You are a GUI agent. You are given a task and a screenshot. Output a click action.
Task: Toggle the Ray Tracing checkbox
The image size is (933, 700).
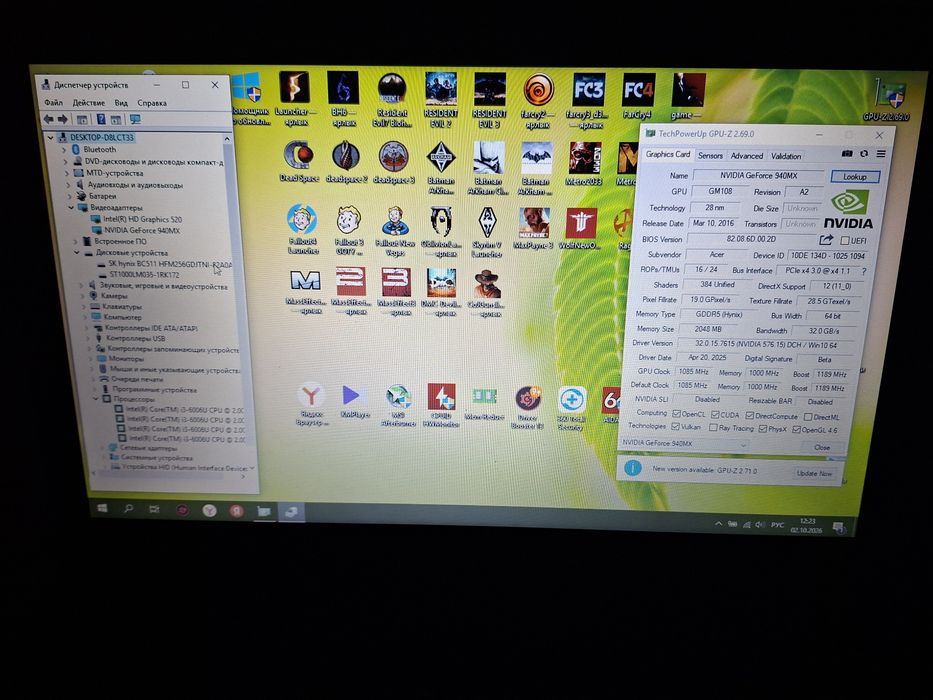point(713,427)
